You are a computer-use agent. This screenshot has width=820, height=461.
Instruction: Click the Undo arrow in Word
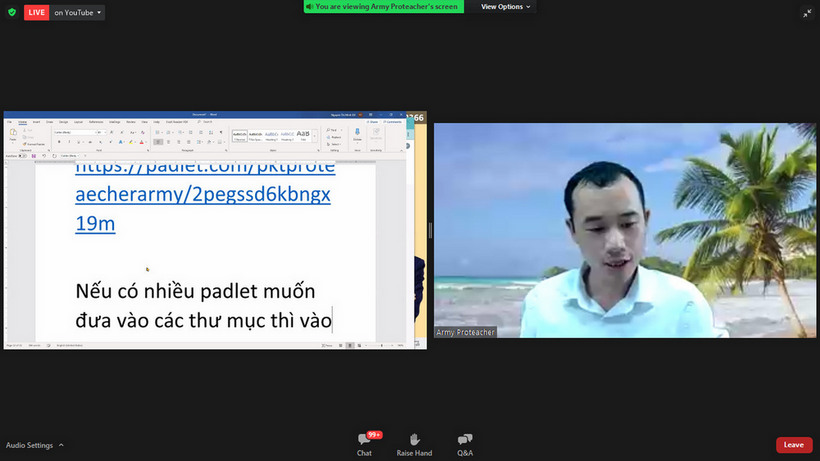44,156
